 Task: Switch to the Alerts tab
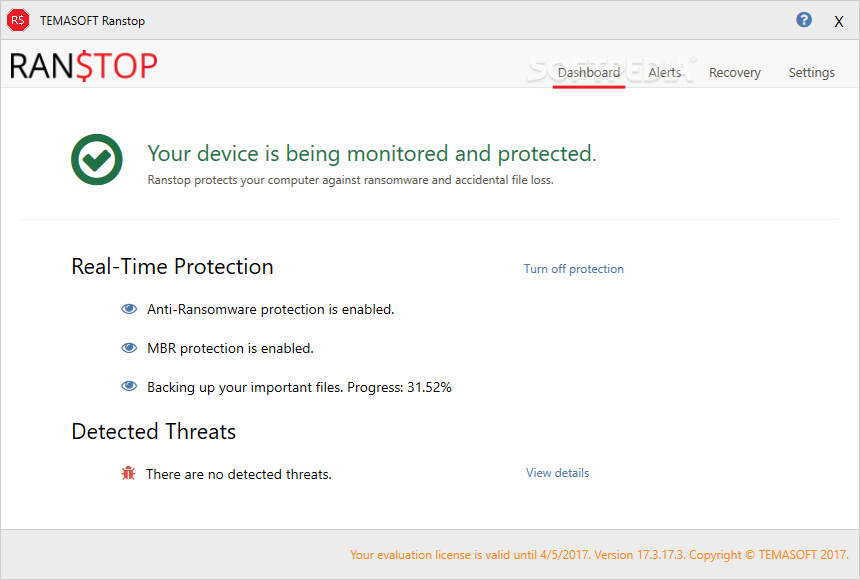pyautogui.click(x=665, y=72)
